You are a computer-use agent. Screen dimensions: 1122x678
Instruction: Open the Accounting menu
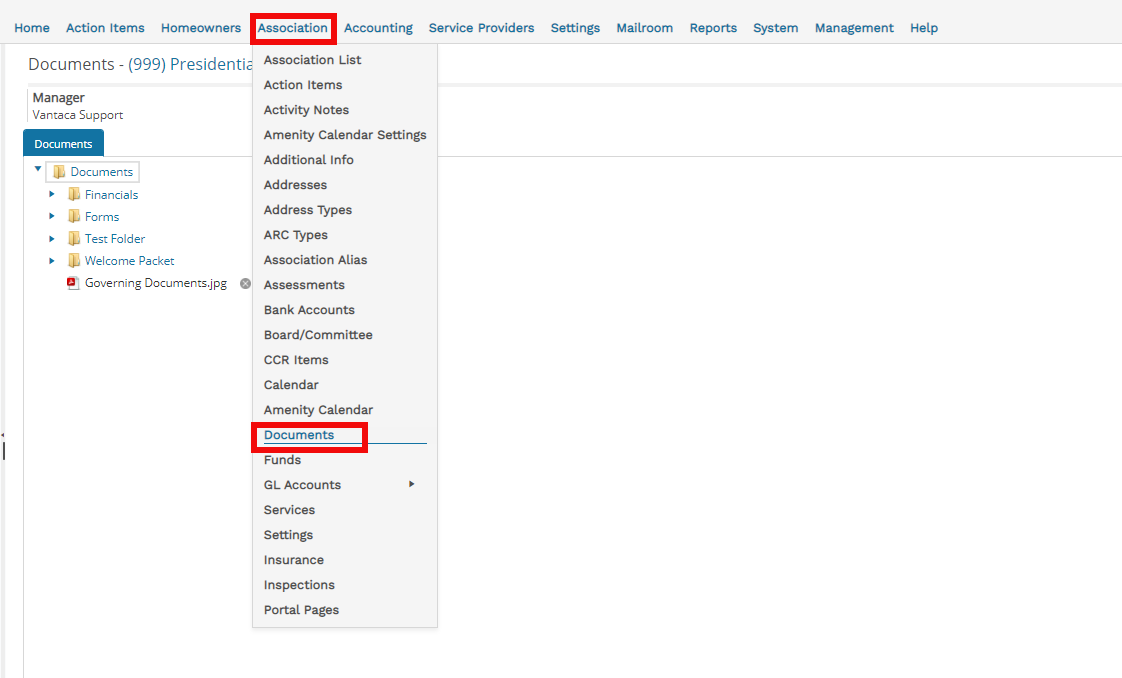point(379,28)
